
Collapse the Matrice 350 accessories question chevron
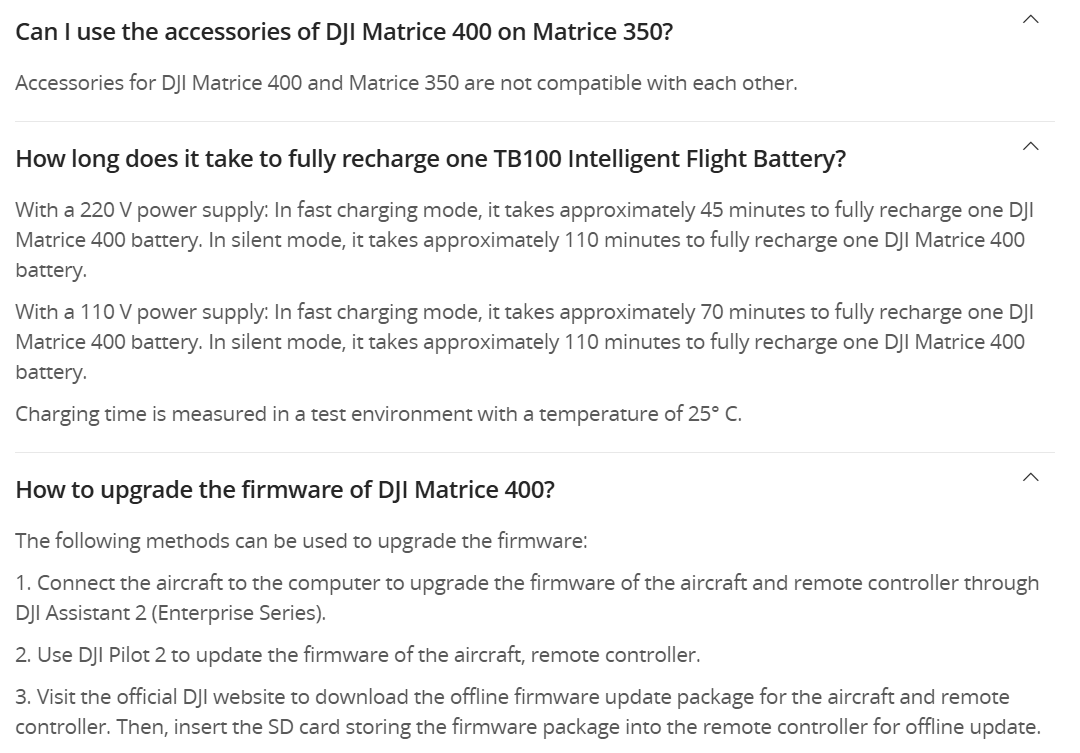point(1030,19)
